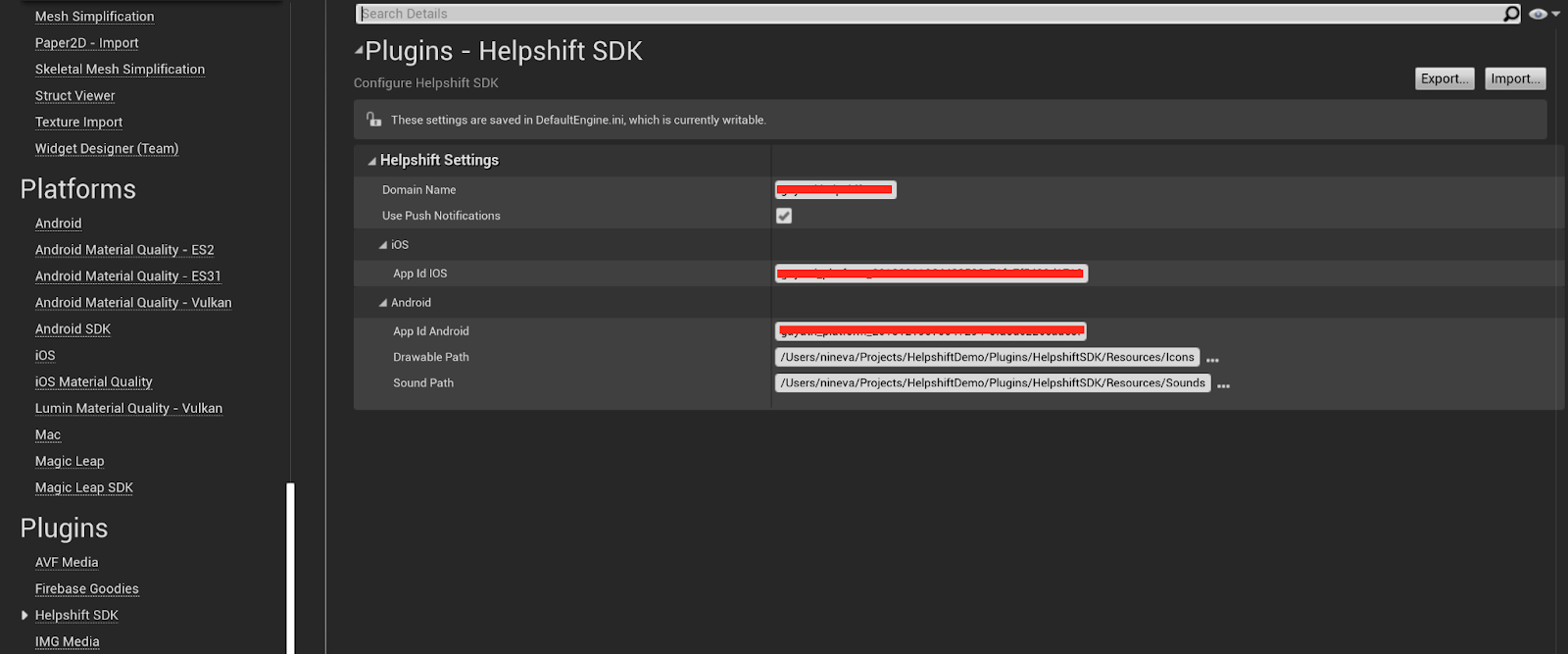The height and width of the screenshot is (654, 1568).
Task: Go to Texture Import settings
Action: click(78, 123)
